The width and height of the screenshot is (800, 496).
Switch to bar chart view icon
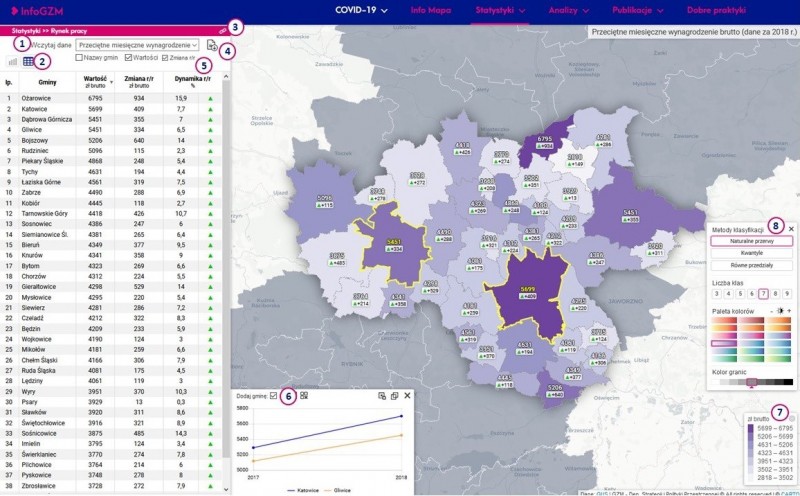pyautogui.click(x=13, y=62)
